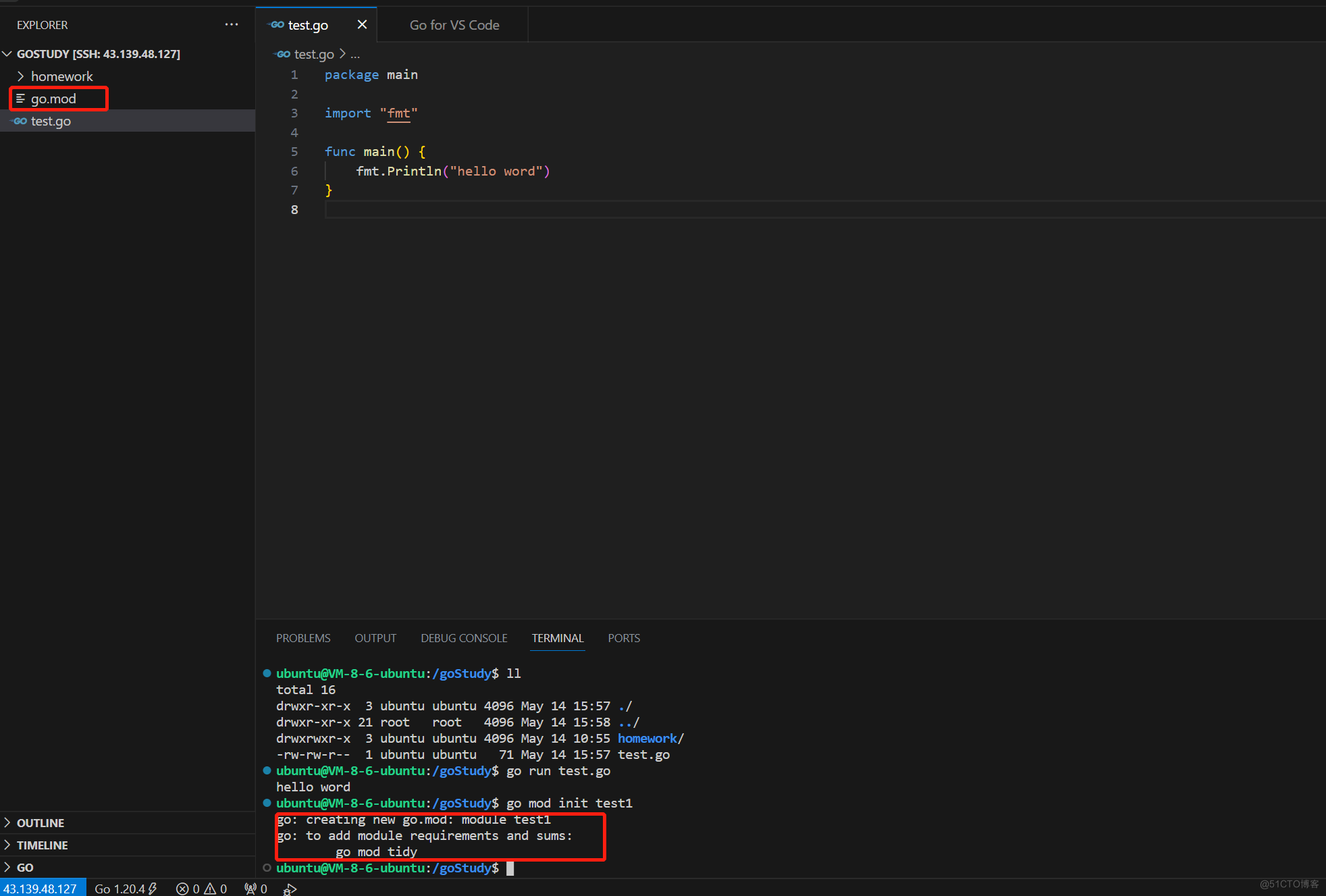The height and width of the screenshot is (896, 1326).
Task: Click the EXPLORER panel title
Action: click(43, 25)
